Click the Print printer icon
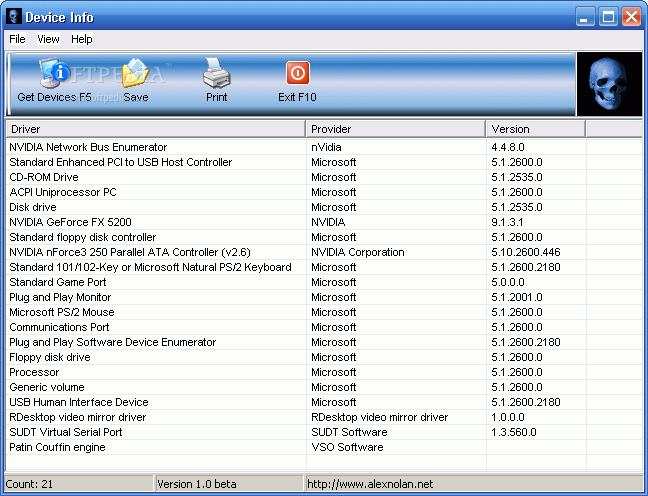 point(217,74)
